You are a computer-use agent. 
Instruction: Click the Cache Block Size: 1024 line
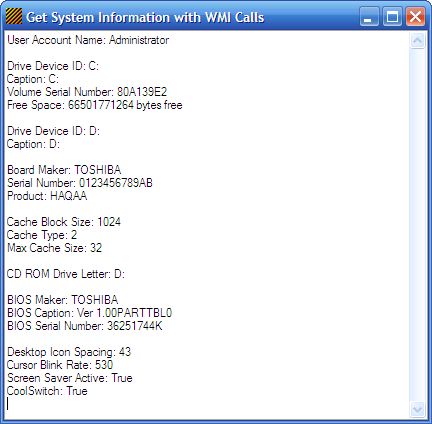coord(64,222)
